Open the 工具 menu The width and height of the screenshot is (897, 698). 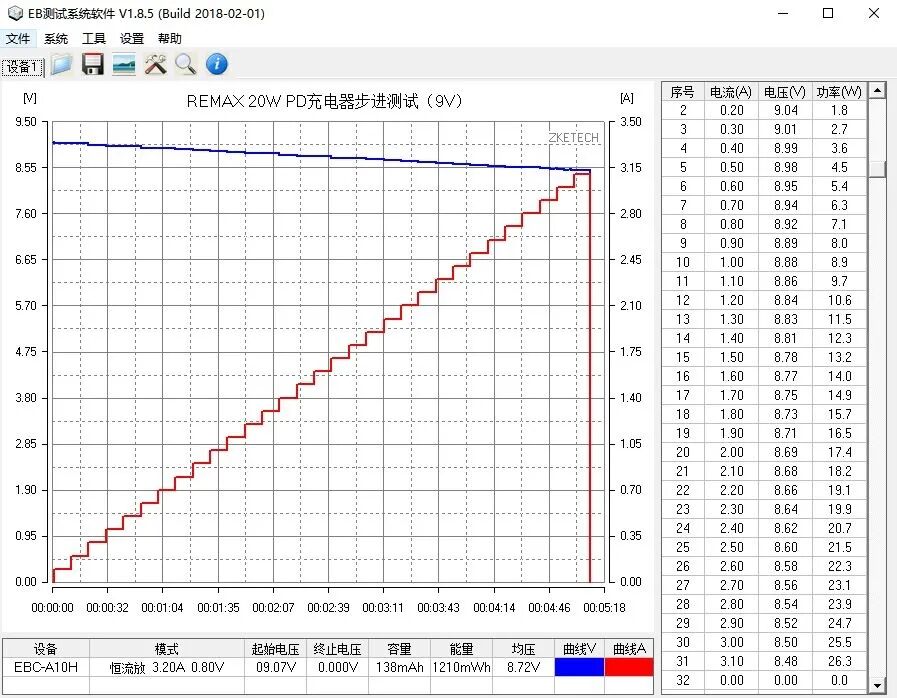click(x=93, y=39)
